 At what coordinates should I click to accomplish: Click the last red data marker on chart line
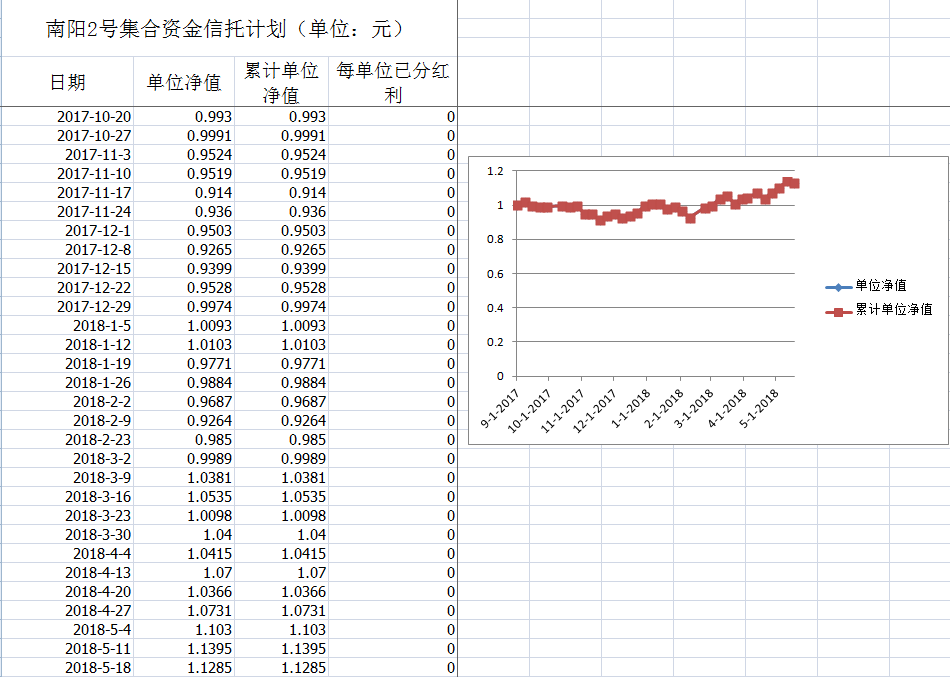[x=795, y=183]
